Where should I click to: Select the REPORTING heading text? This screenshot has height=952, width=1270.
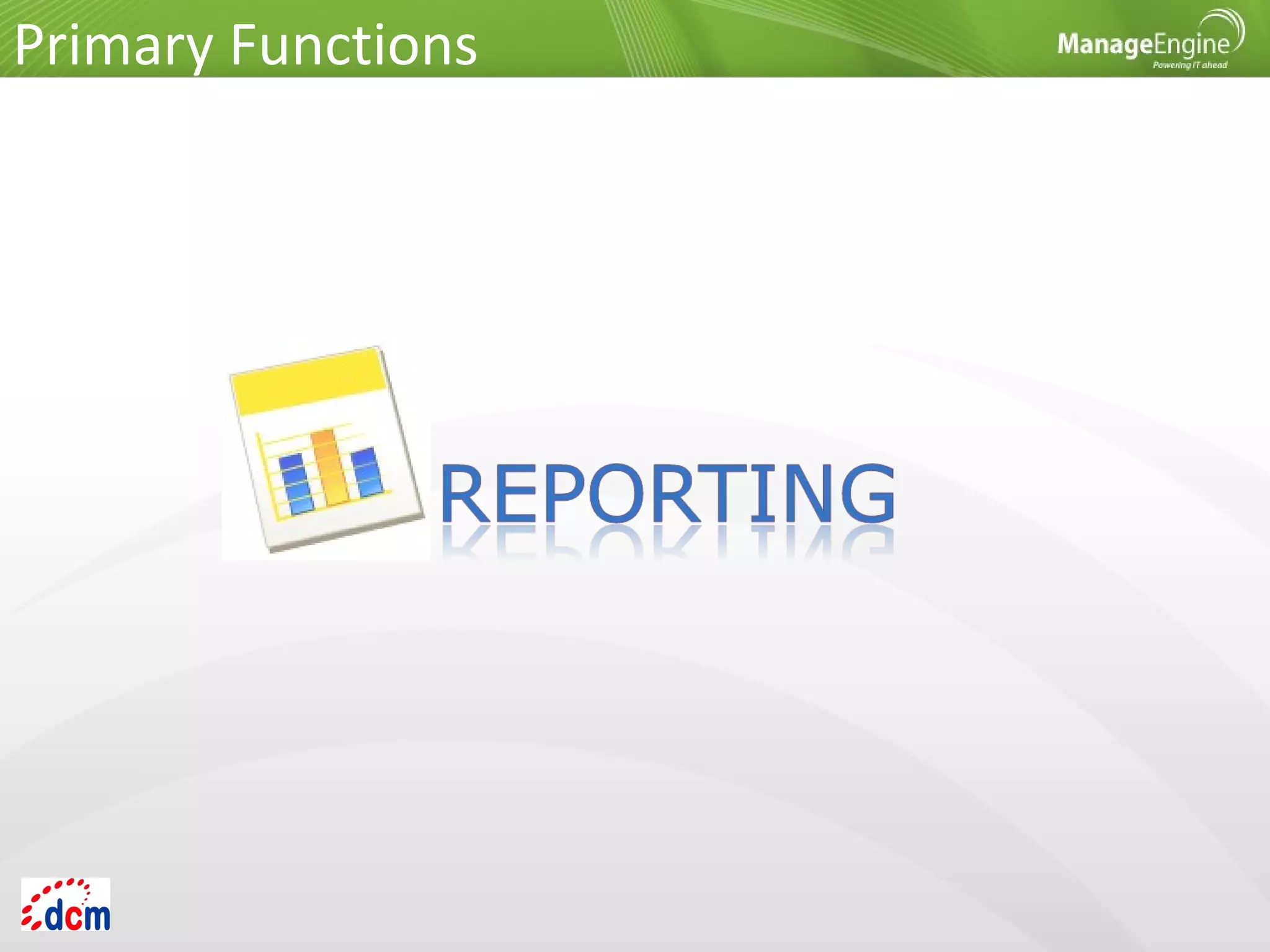pos(667,493)
